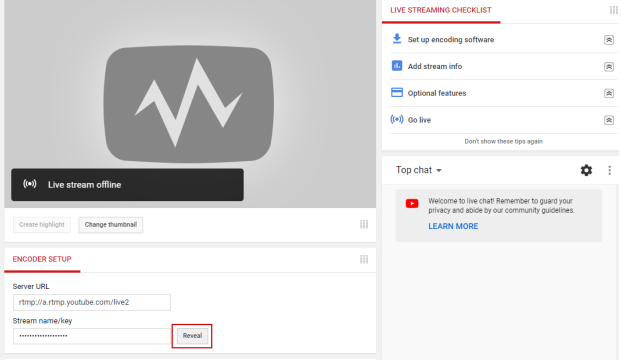Viewport: 621px width, 362px height.
Task: Click the download icon beside Set up encoding software
Action: (x=397, y=39)
